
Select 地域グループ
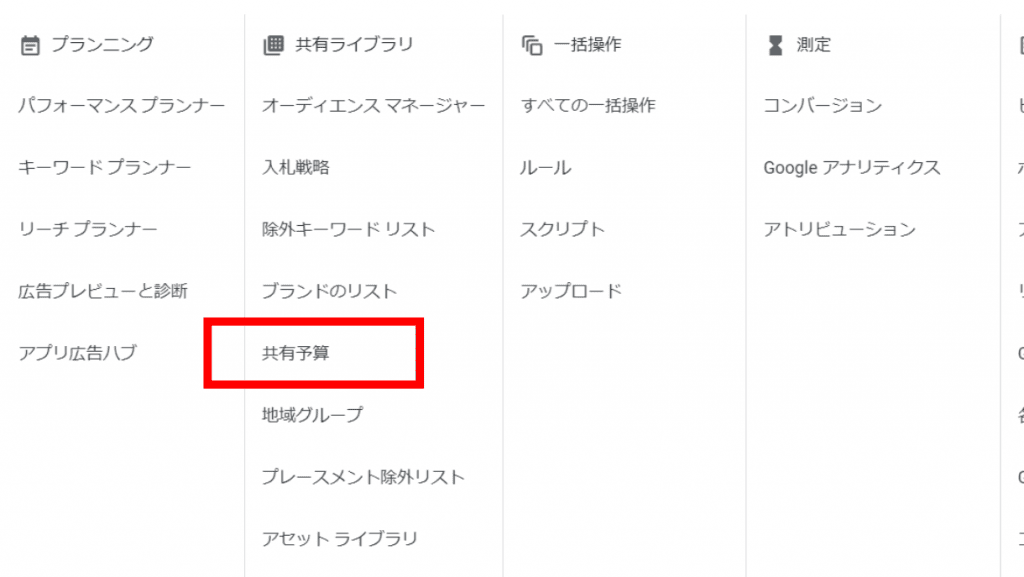312,414
